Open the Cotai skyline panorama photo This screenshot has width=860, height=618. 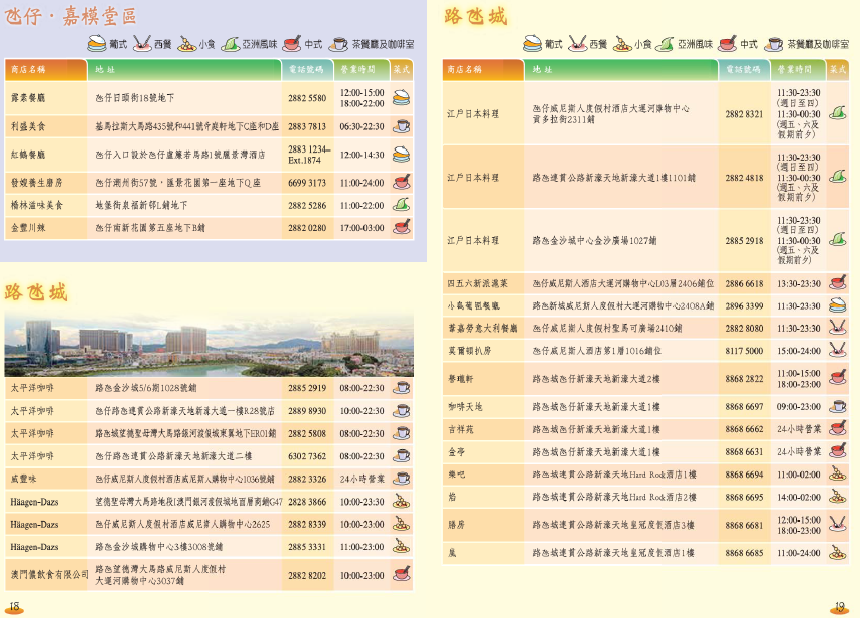coord(208,343)
